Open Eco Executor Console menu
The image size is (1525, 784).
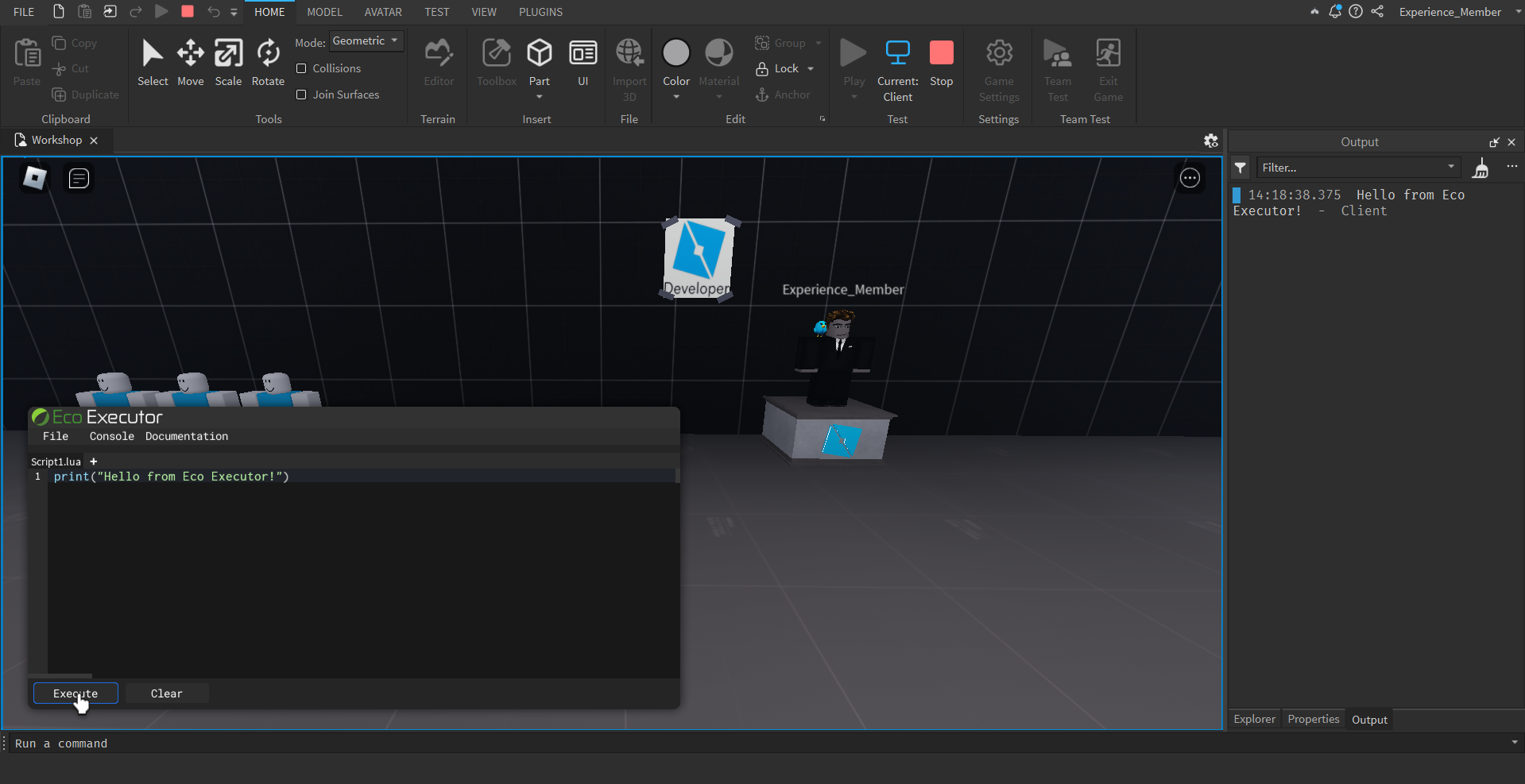111,436
